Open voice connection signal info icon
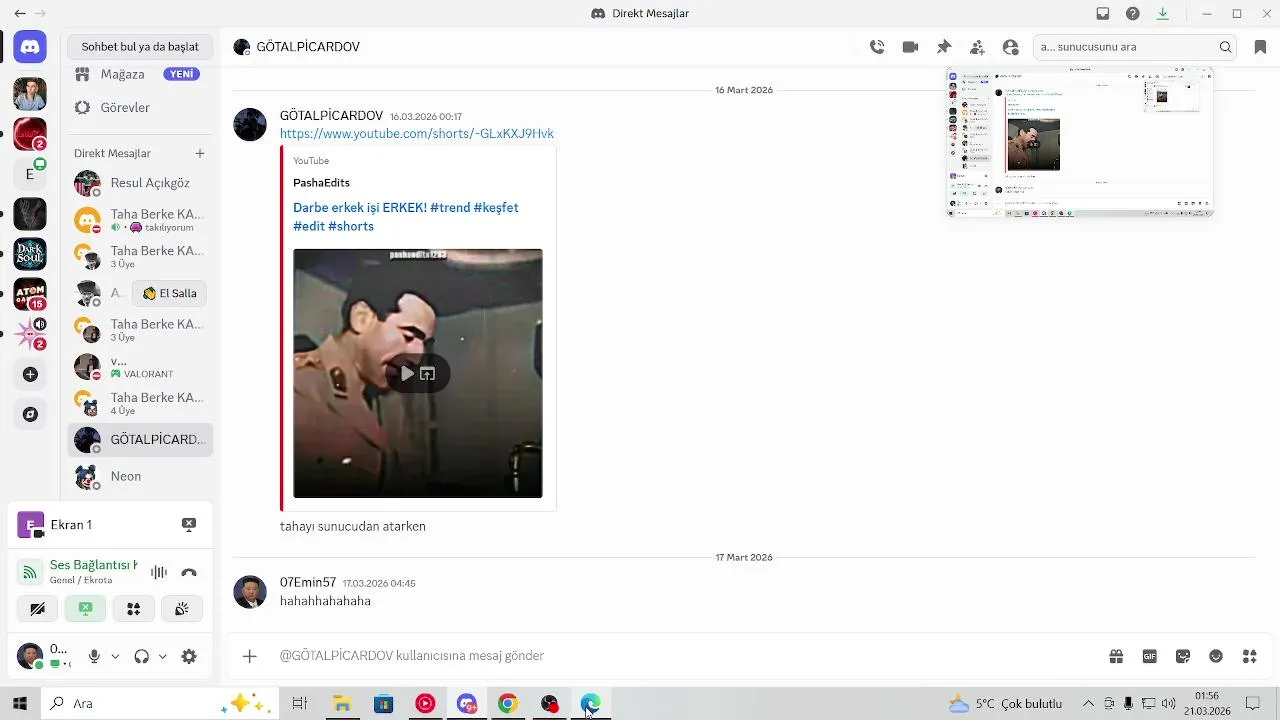The image size is (1280, 720). click(x=30, y=573)
